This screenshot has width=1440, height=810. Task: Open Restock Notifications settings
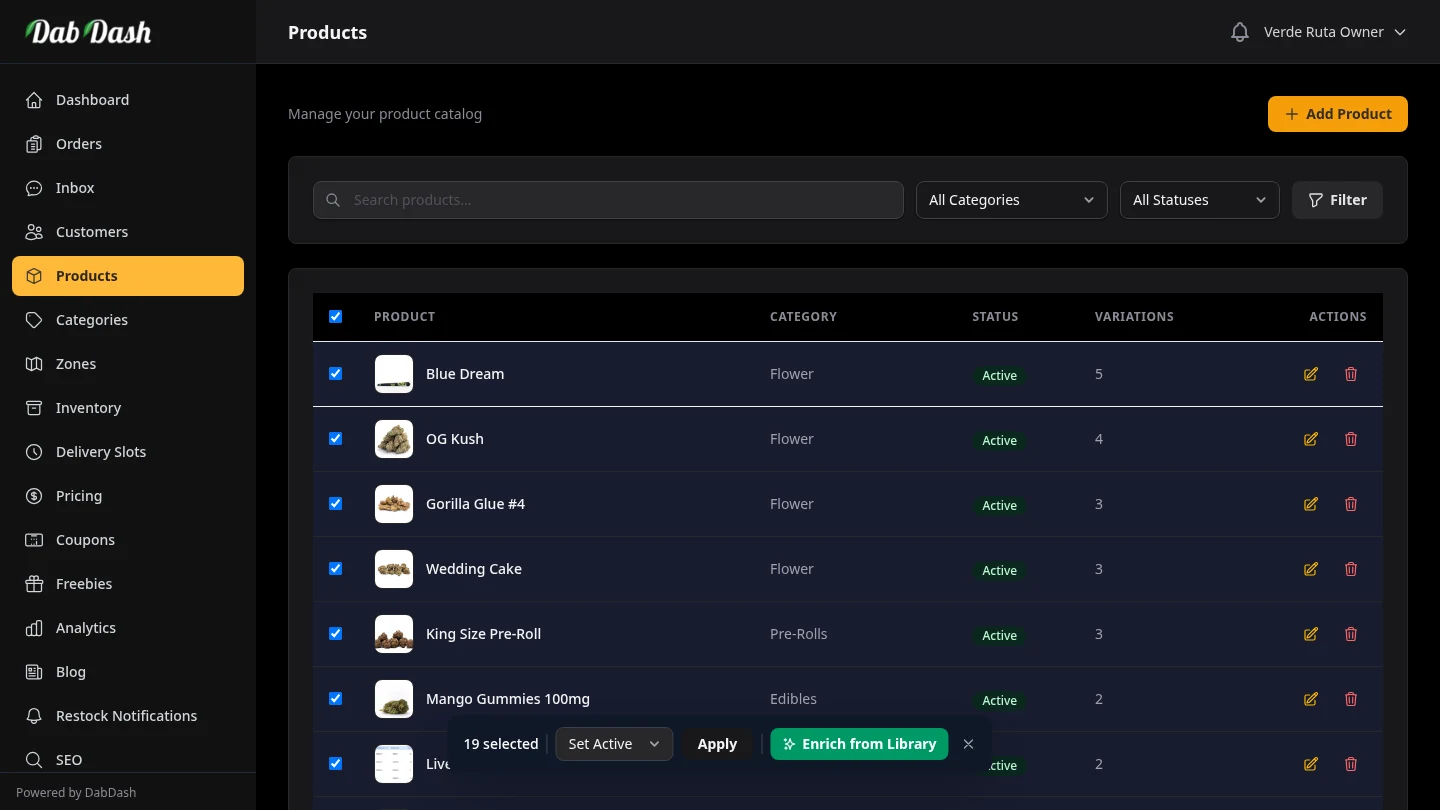(126, 716)
